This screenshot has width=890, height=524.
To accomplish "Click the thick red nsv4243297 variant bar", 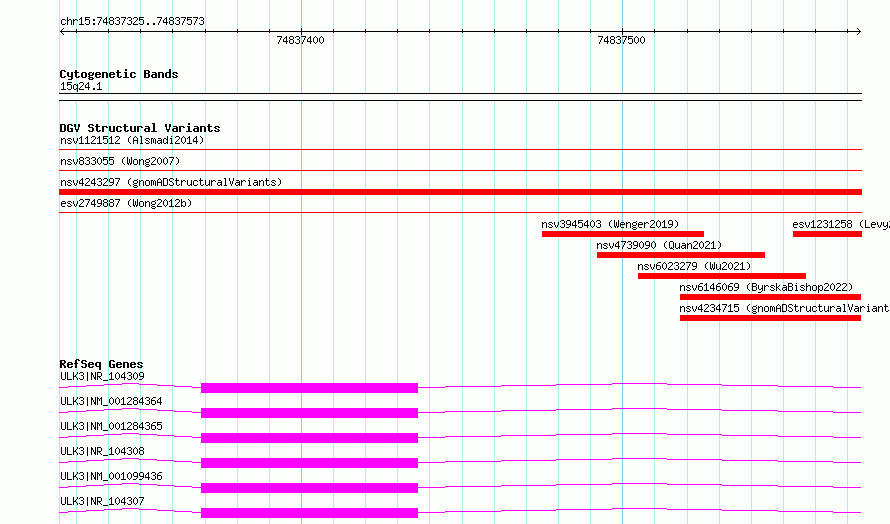I will tap(460, 192).
